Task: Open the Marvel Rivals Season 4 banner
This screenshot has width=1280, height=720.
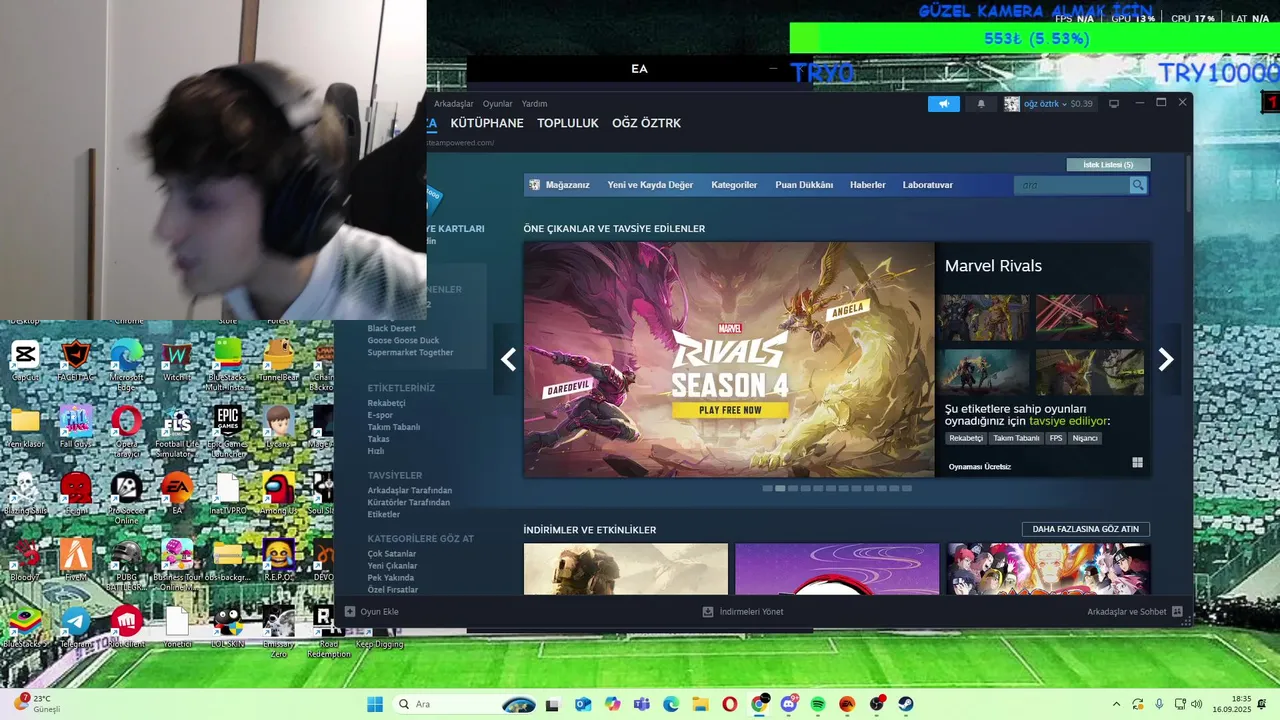Action: point(729,359)
